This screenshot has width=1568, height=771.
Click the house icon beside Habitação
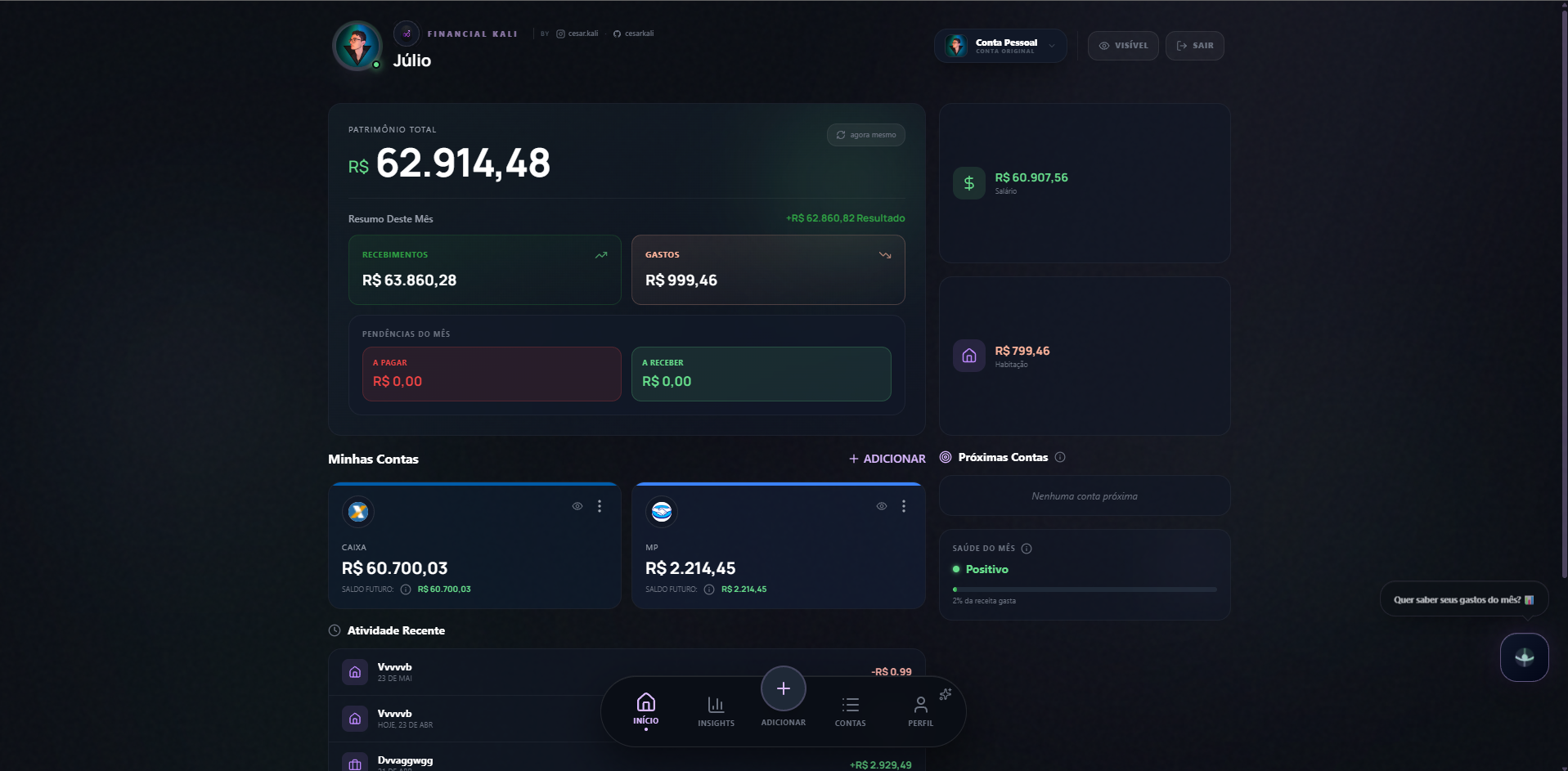(x=968, y=356)
